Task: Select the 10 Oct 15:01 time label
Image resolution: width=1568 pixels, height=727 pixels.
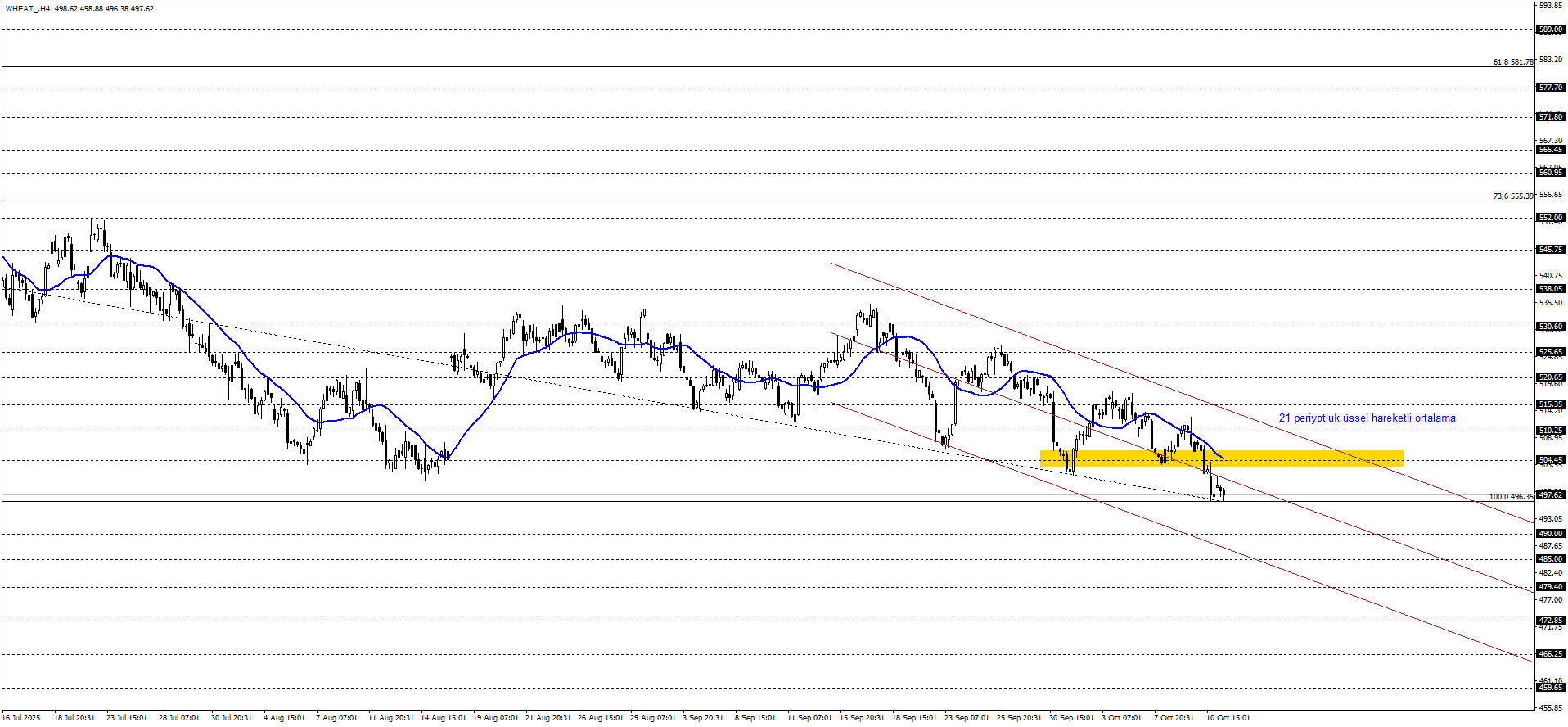Action: coord(1228,718)
